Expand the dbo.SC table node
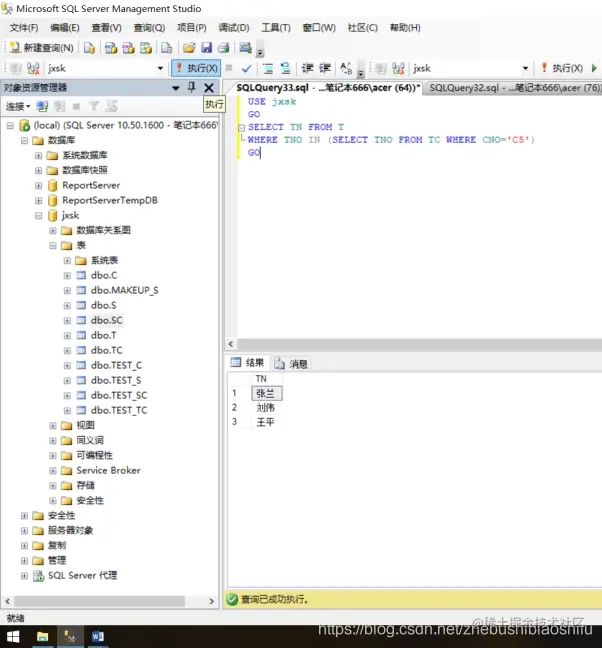 67,320
